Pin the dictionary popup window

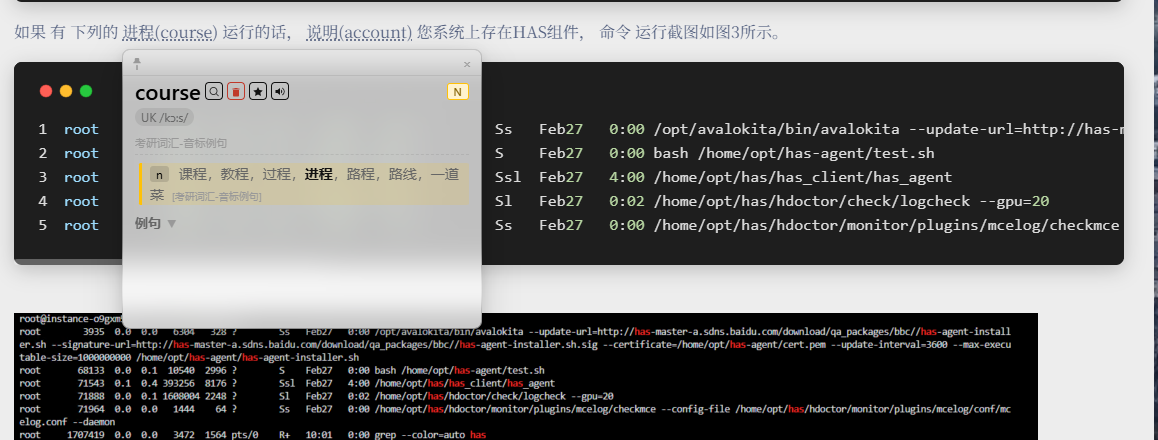point(137,63)
